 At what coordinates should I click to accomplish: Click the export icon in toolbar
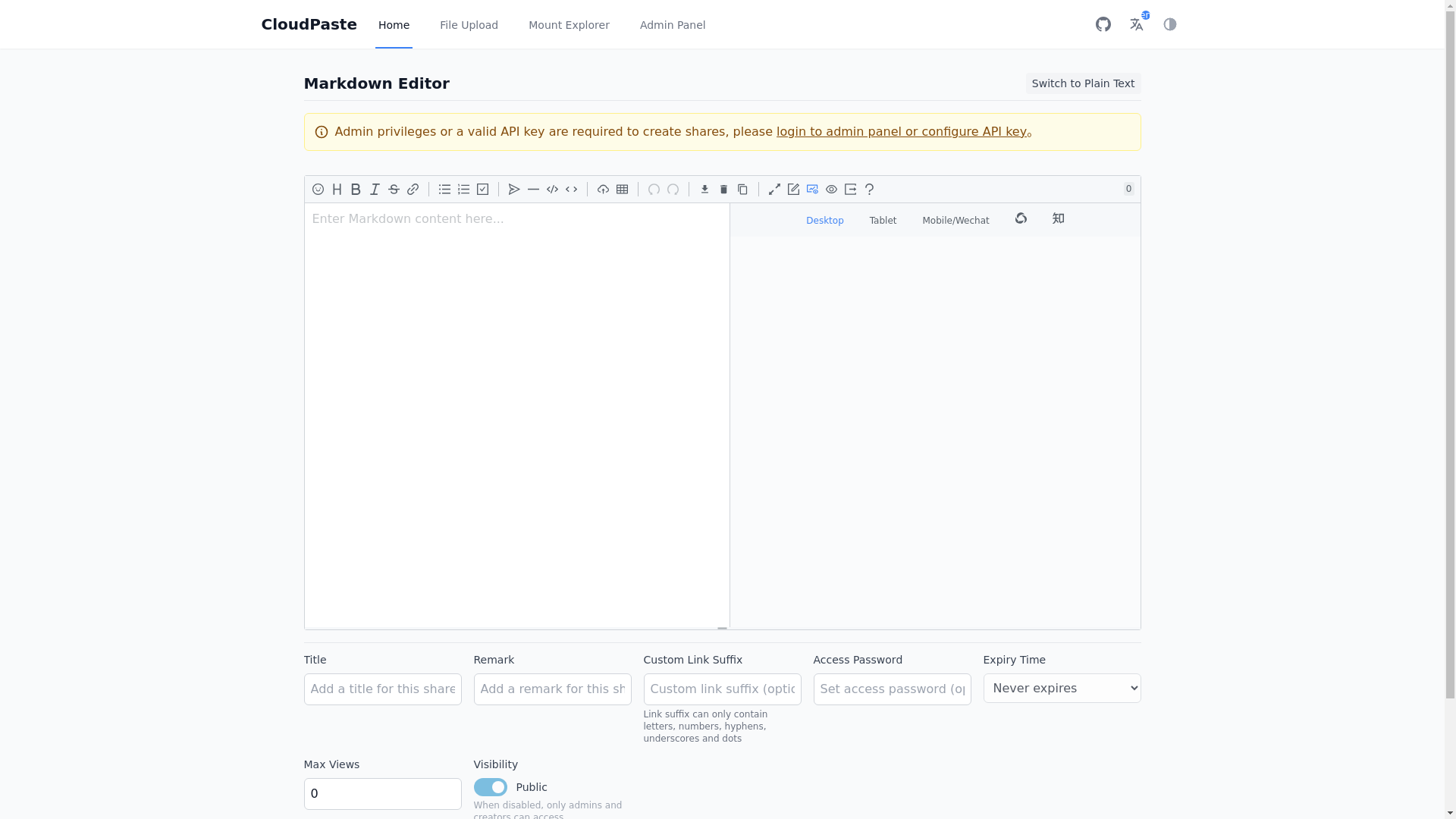point(850,190)
